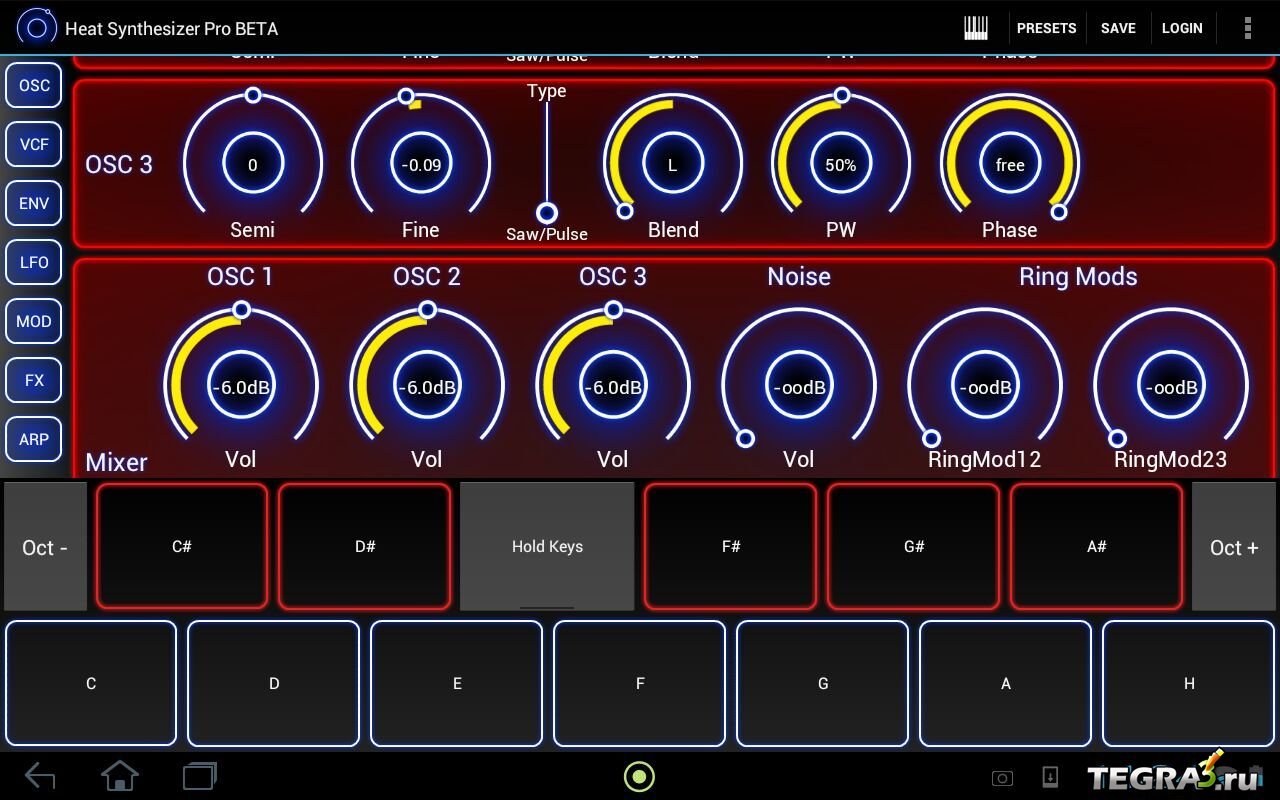The height and width of the screenshot is (800, 1280).
Task: Switch to the LFO tab
Action: (34, 262)
